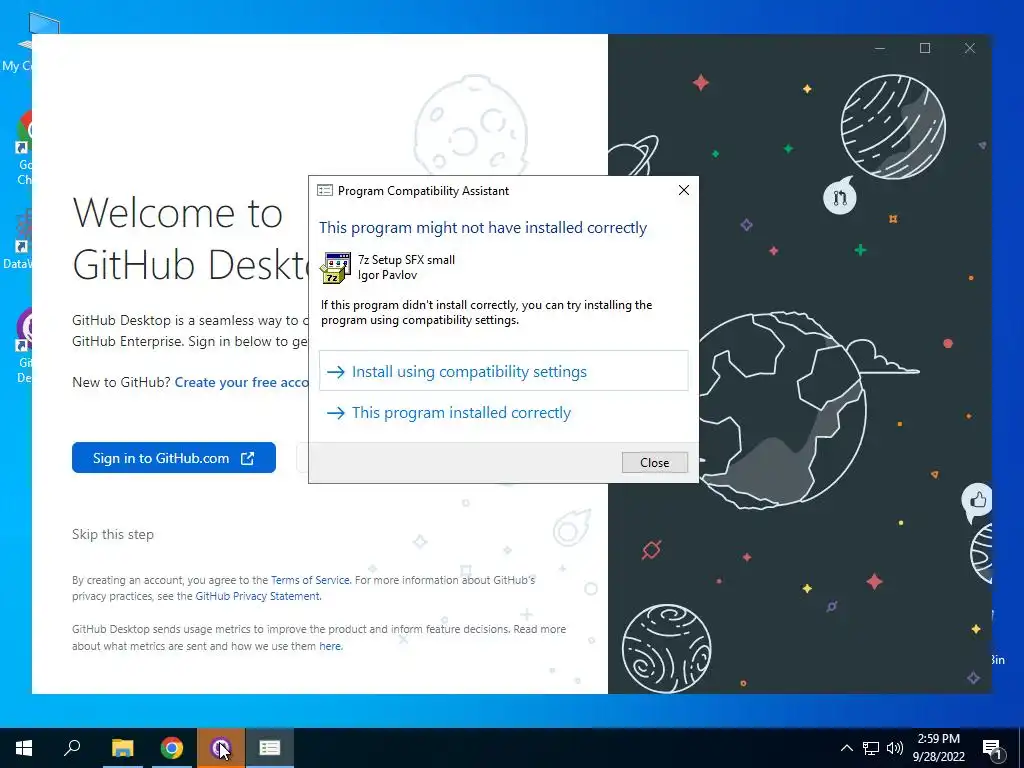Click the Close button in Compatibility Assistant
The width and height of the screenshot is (1024, 768).
[654, 462]
